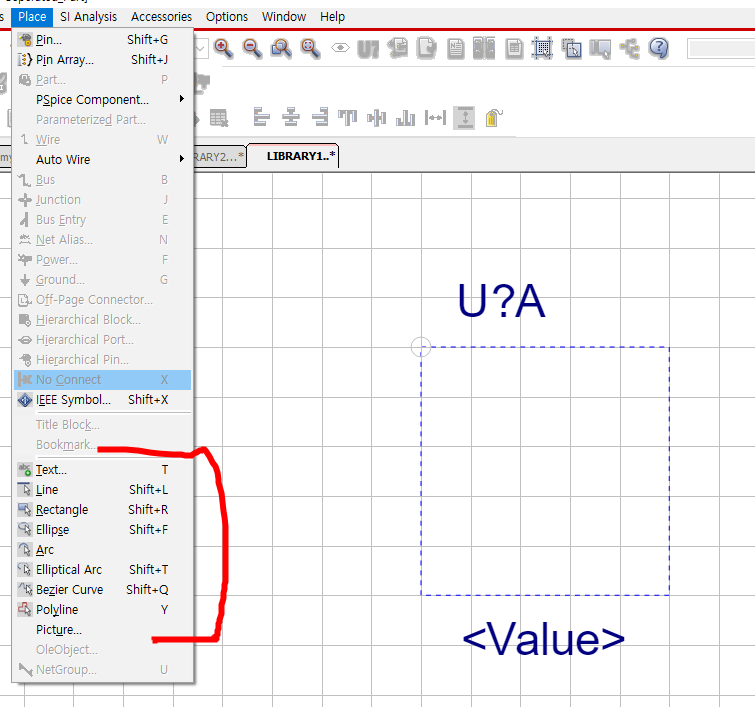Image resolution: width=755 pixels, height=707 pixels.
Task: Click the align left icon
Action: pyautogui.click(x=261, y=118)
